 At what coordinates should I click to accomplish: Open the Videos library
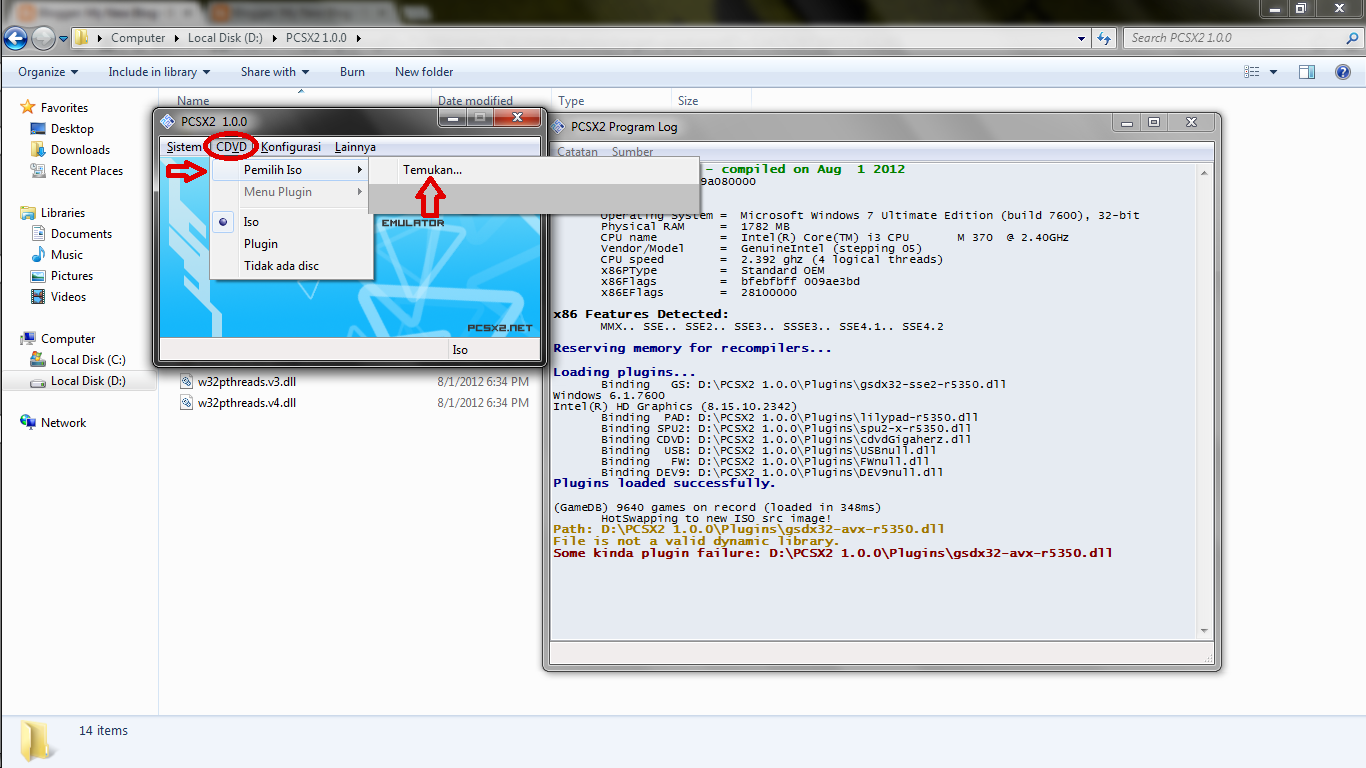(69, 297)
